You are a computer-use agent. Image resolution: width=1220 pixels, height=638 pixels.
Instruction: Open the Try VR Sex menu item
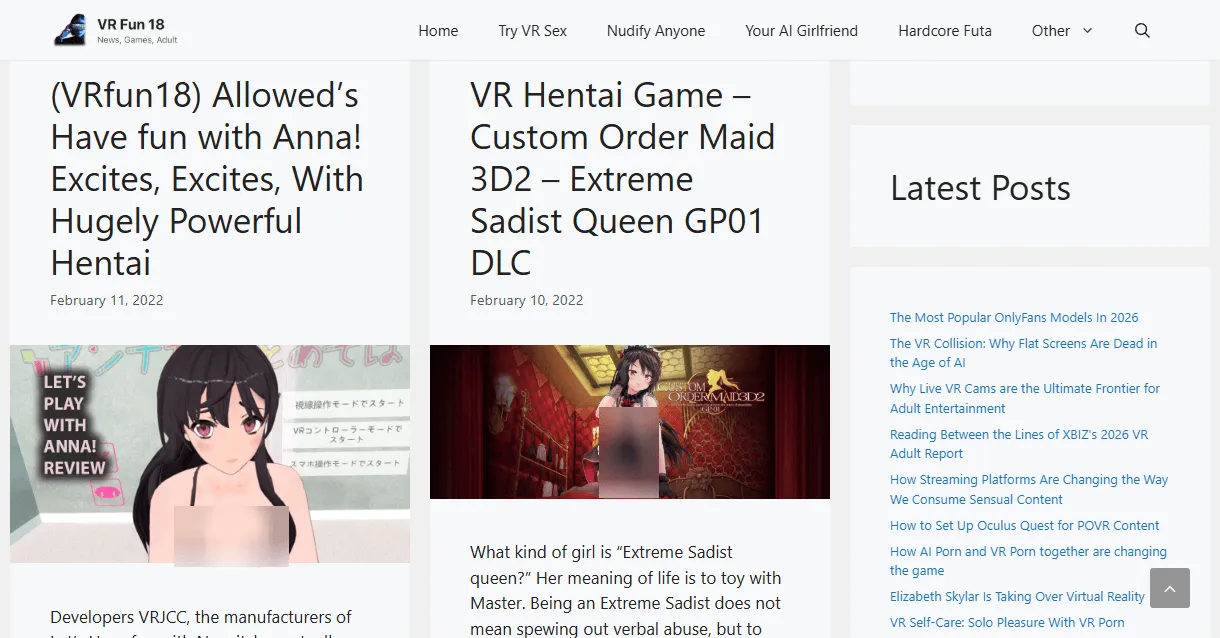tap(532, 31)
